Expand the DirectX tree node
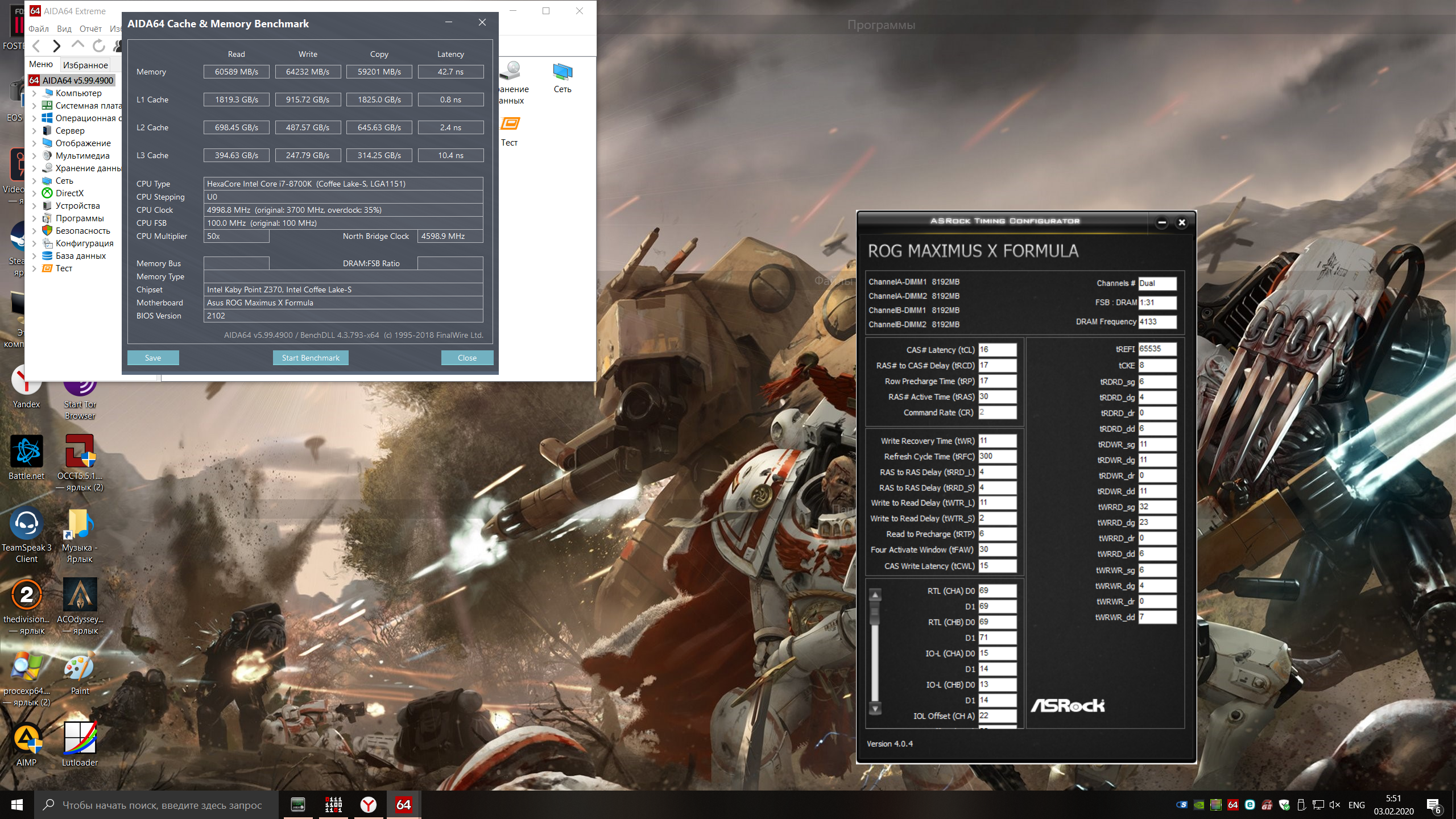Screen dimensions: 1456x819 click(34, 193)
